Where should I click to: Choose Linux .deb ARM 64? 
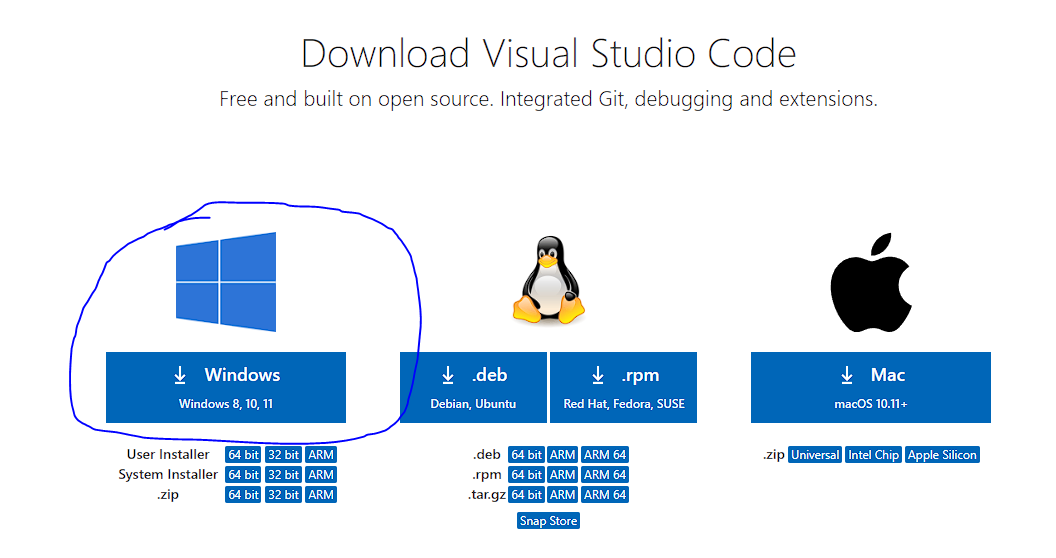coord(605,455)
